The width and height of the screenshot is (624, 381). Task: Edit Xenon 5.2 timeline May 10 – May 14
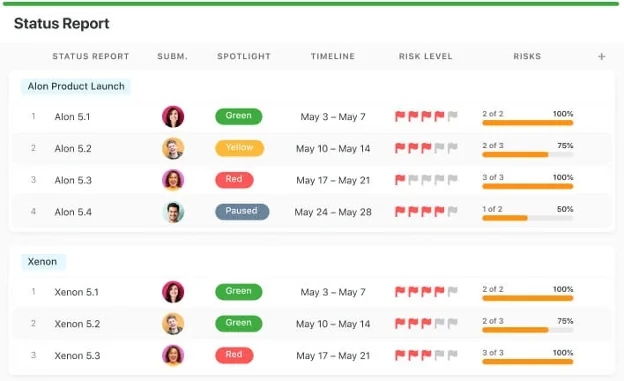pyautogui.click(x=333, y=324)
